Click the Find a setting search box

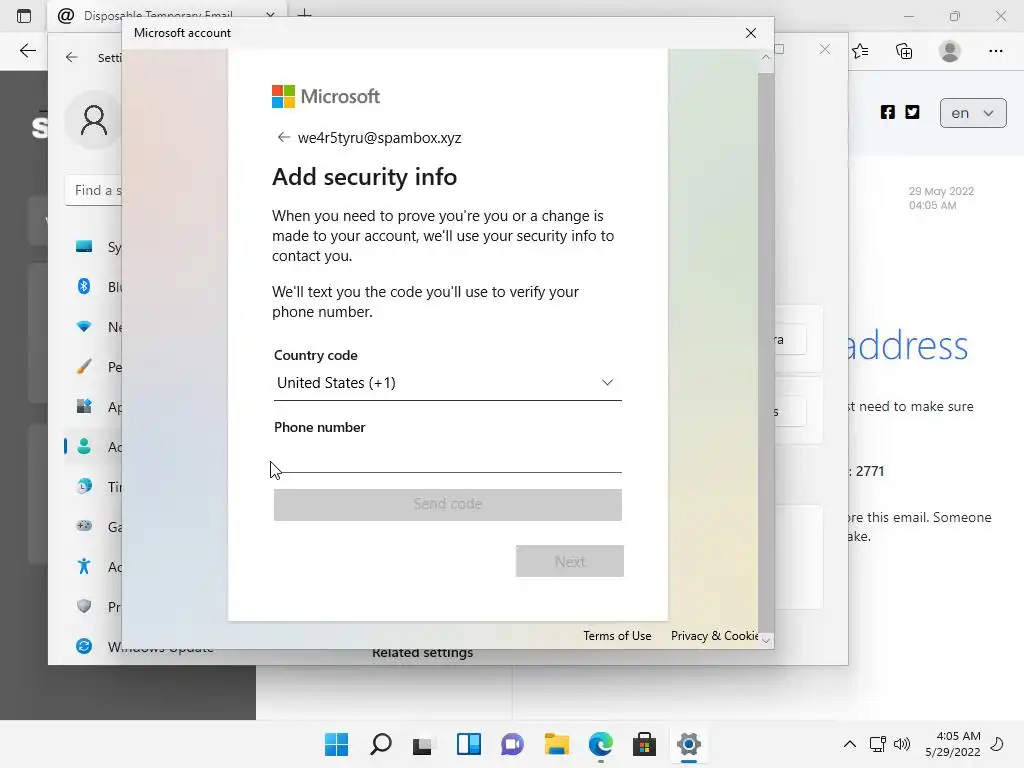click(x=93, y=190)
